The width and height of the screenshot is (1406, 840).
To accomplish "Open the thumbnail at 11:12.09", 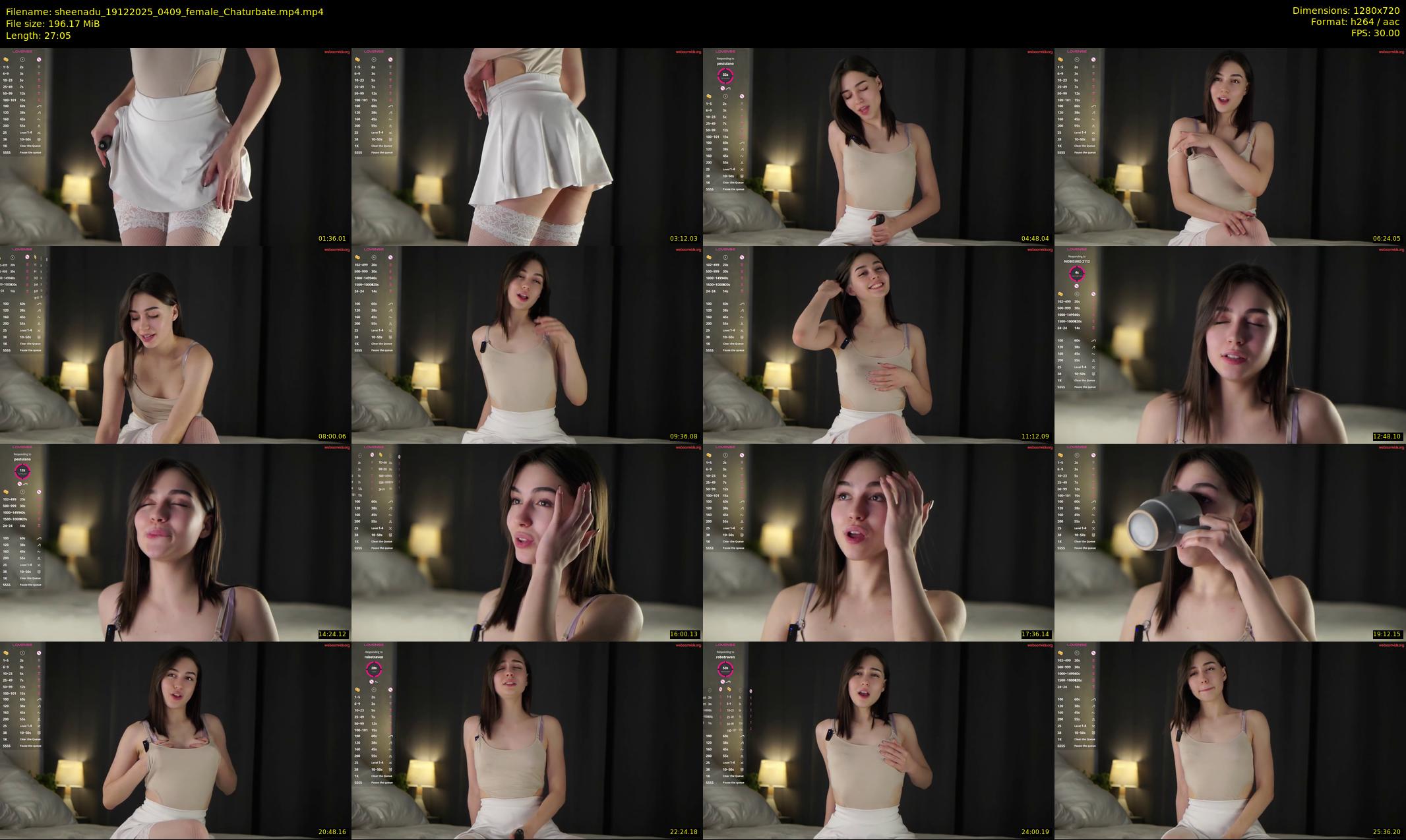I will (x=878, y=344).
